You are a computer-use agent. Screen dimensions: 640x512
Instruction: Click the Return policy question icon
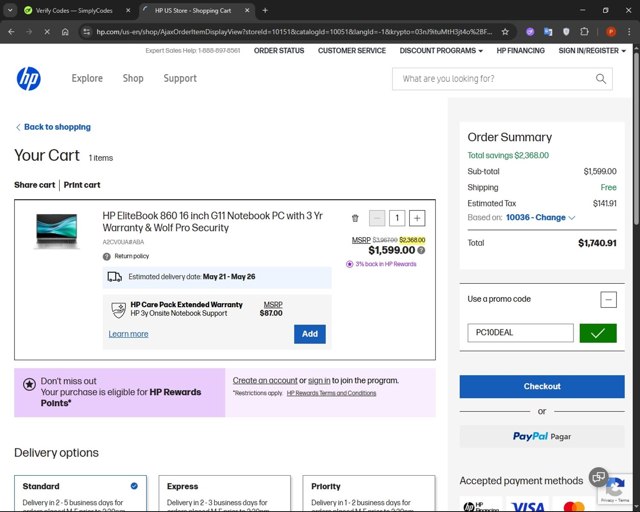pyautogui.click(x=107, y=256)
